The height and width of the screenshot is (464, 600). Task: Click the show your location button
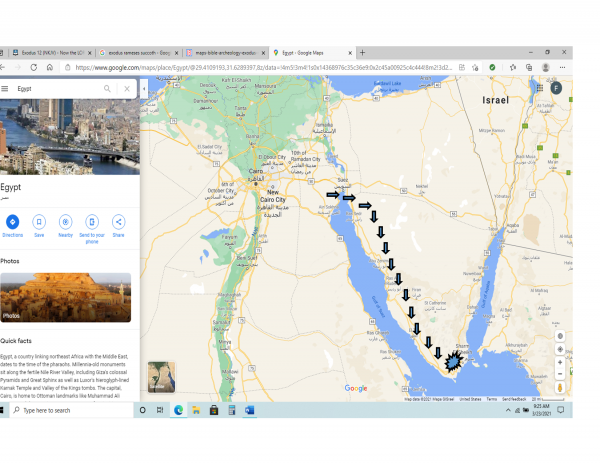click(560, 349)
